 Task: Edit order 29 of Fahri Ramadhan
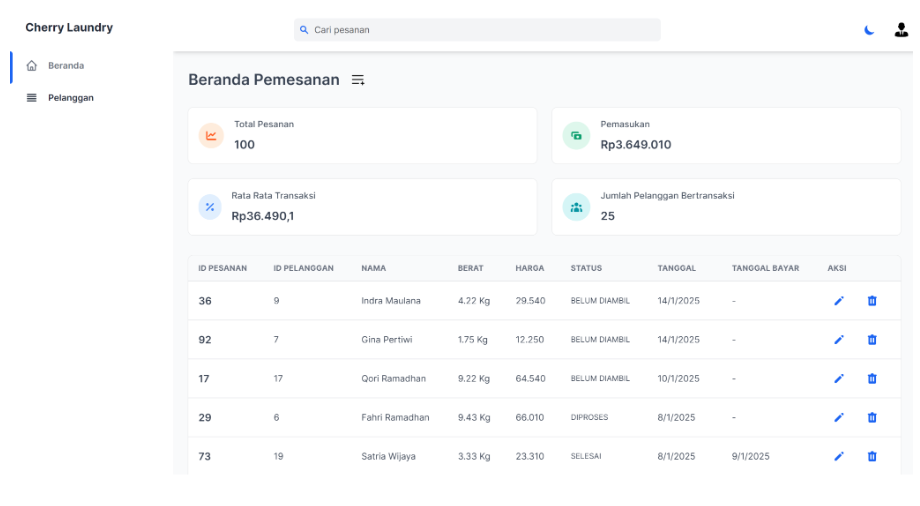point(839,417)
